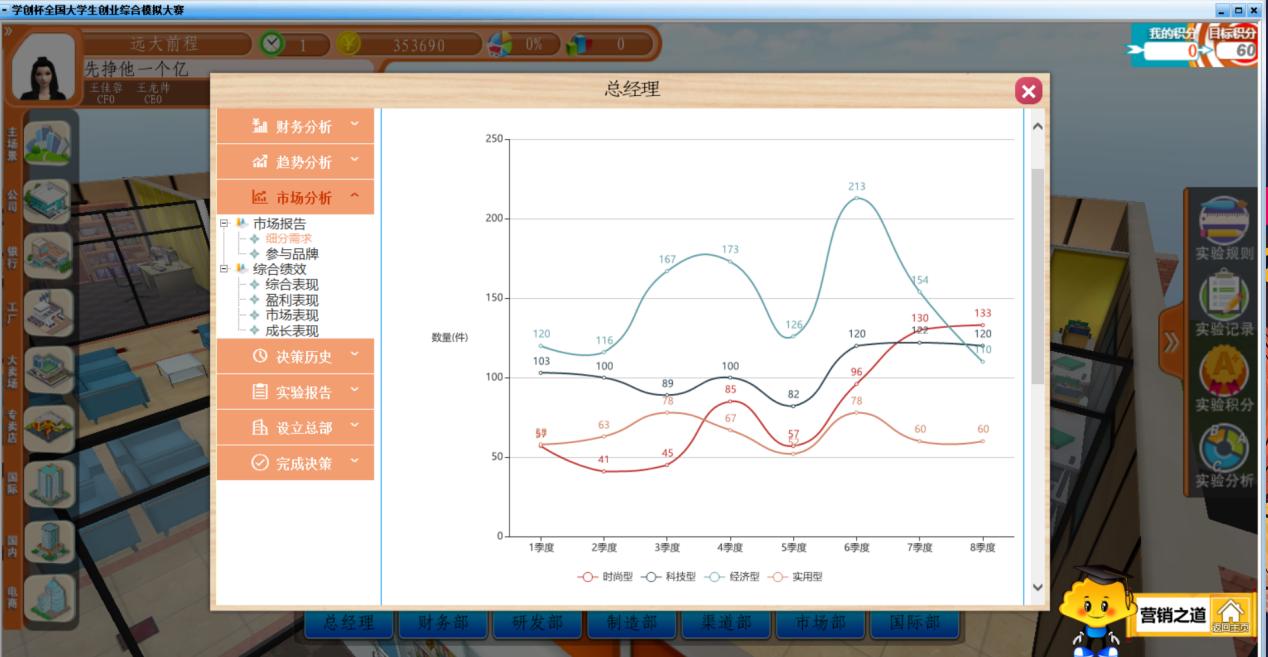The width and height of the screenshot is (1268, 657).
Task: Toggle 时尚型 series in chart legend
Action: click(x=605, y=577)
